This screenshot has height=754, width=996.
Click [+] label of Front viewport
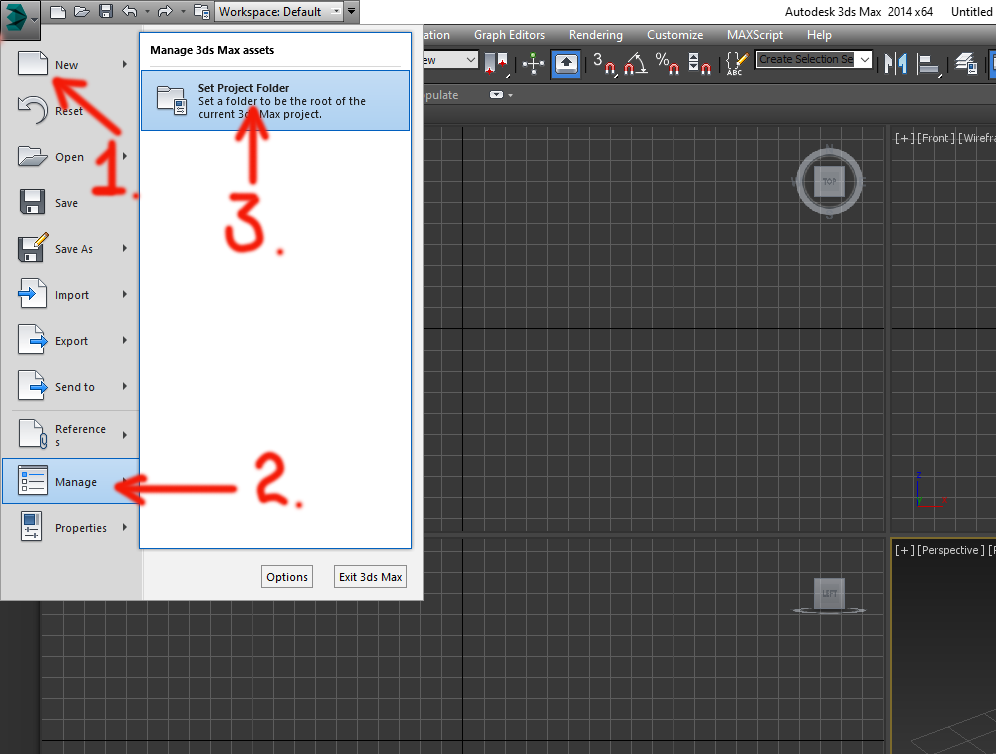click(905, 138)
